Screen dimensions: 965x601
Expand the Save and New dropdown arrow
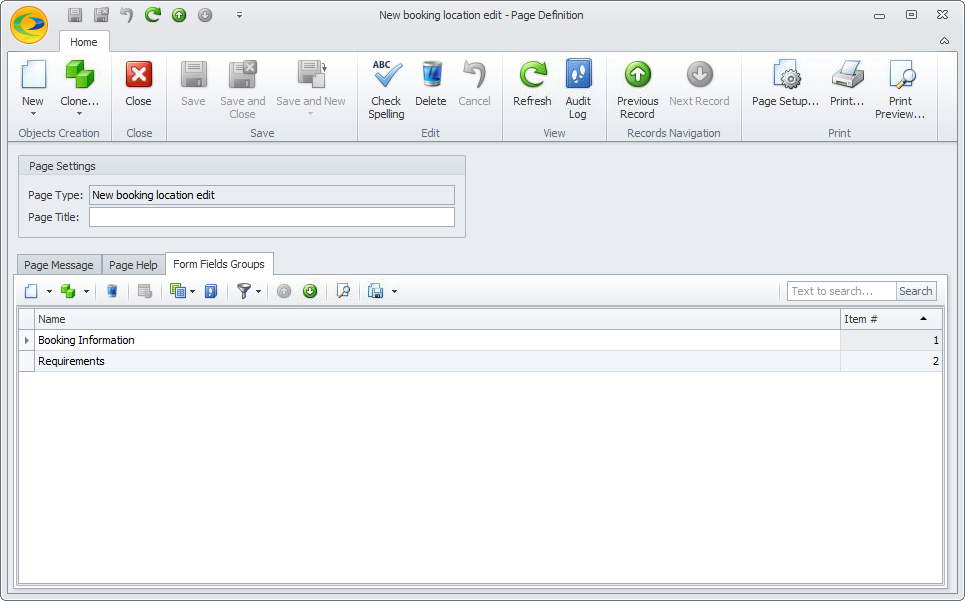coord(311,114)
